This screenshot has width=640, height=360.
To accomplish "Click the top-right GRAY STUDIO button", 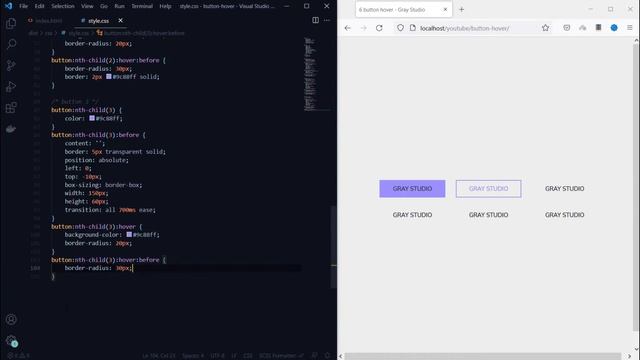I will [x=564, y=189].
